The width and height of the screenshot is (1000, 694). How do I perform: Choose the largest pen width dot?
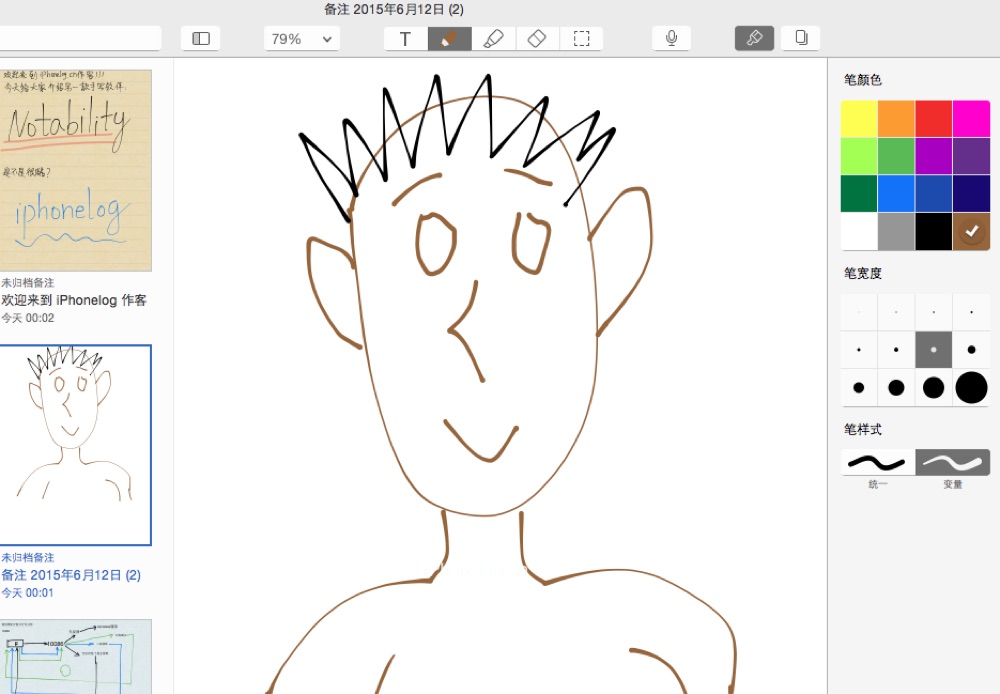tap(971, 387)
